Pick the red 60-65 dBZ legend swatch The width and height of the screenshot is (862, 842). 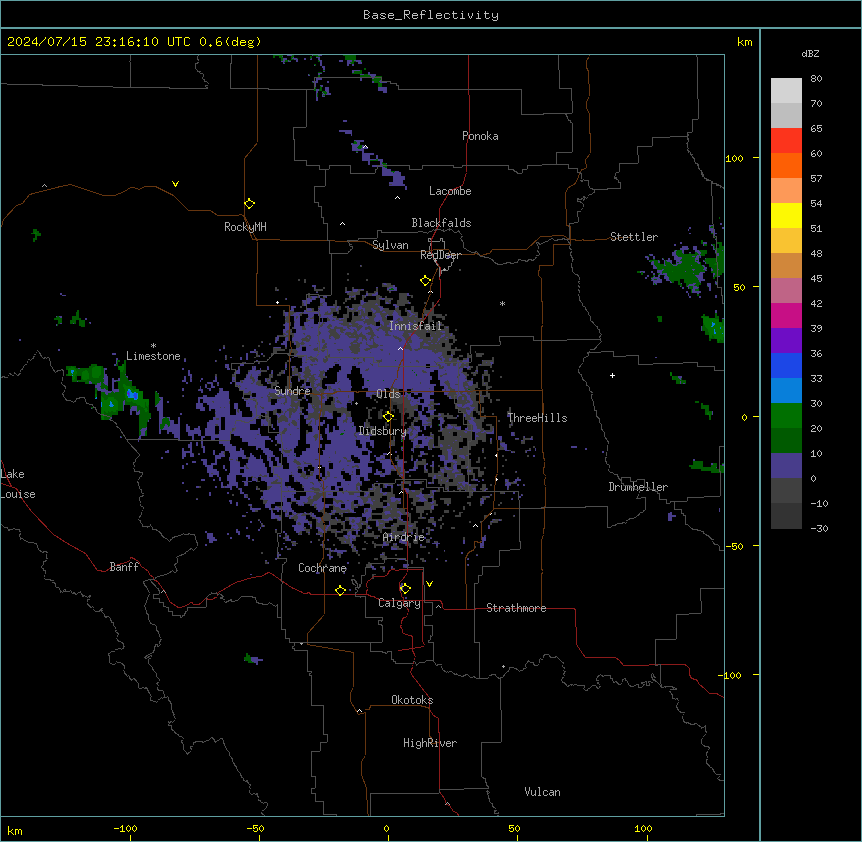786,141
